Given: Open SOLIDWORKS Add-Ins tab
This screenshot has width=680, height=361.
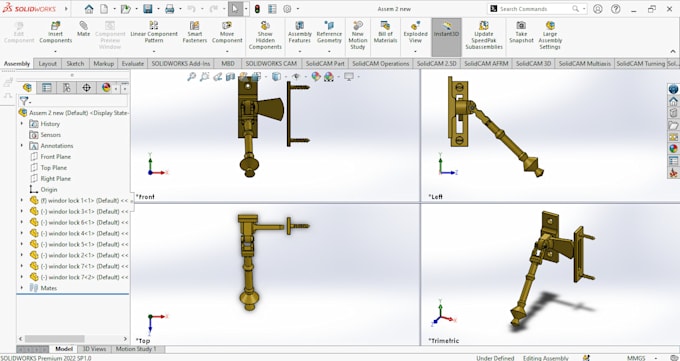Looking at the screenshot, I should [x=181, y=63].
